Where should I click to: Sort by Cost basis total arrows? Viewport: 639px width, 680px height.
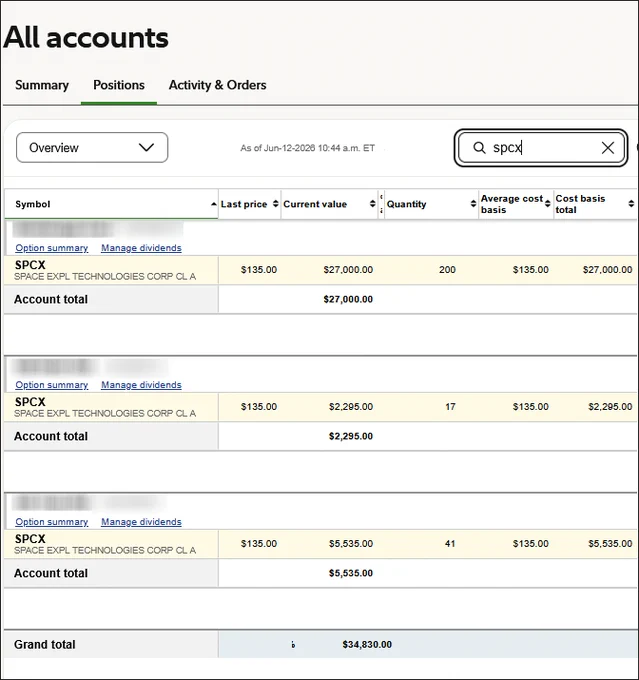coord(631,204)
